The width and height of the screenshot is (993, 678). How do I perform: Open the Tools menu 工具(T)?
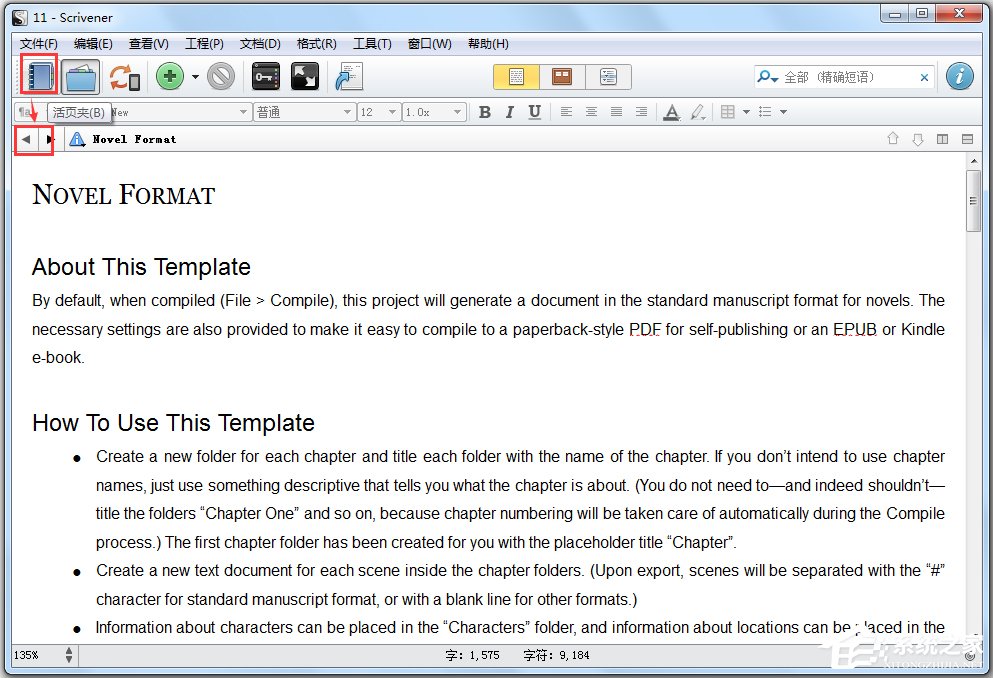[372, 44]
